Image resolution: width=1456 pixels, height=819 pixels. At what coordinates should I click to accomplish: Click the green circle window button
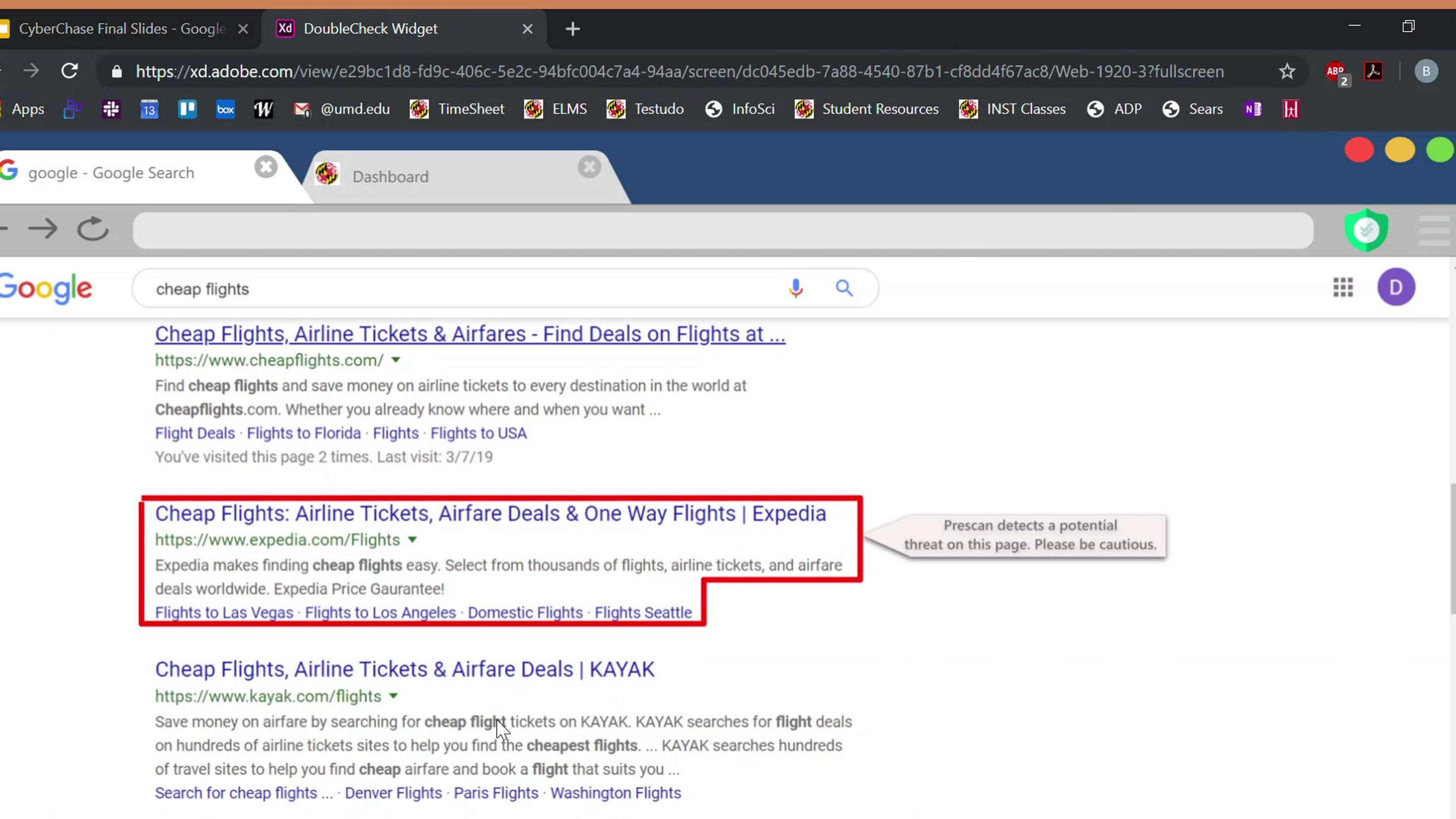point(1440,151)
